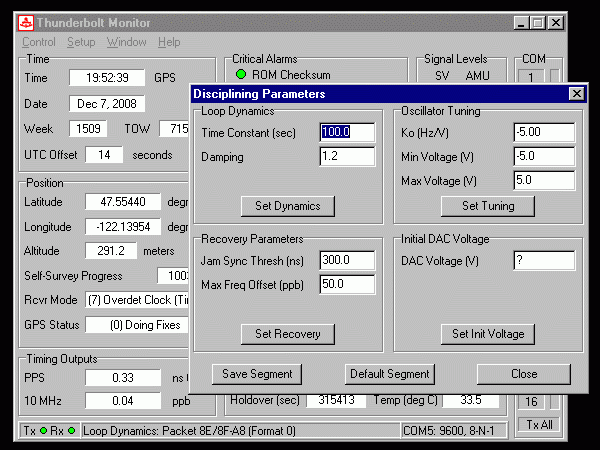Viewport: 600px width, 450px height.
Task: Click the UTC Offset value 14
Action: click(x=104, y=155)
